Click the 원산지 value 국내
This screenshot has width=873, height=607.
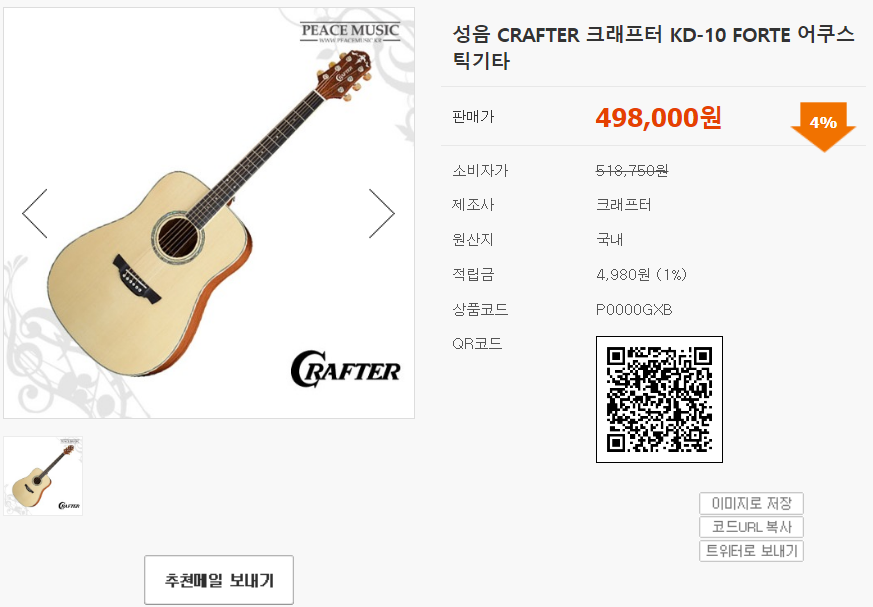pos(609,239)
